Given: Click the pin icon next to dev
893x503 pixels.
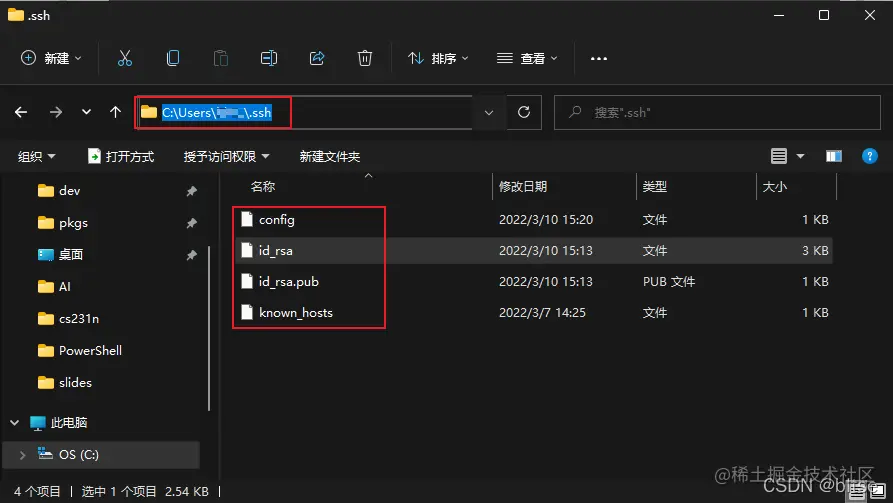Looking at the screenshot, I should pyautogui.click(x=191, y=191).
